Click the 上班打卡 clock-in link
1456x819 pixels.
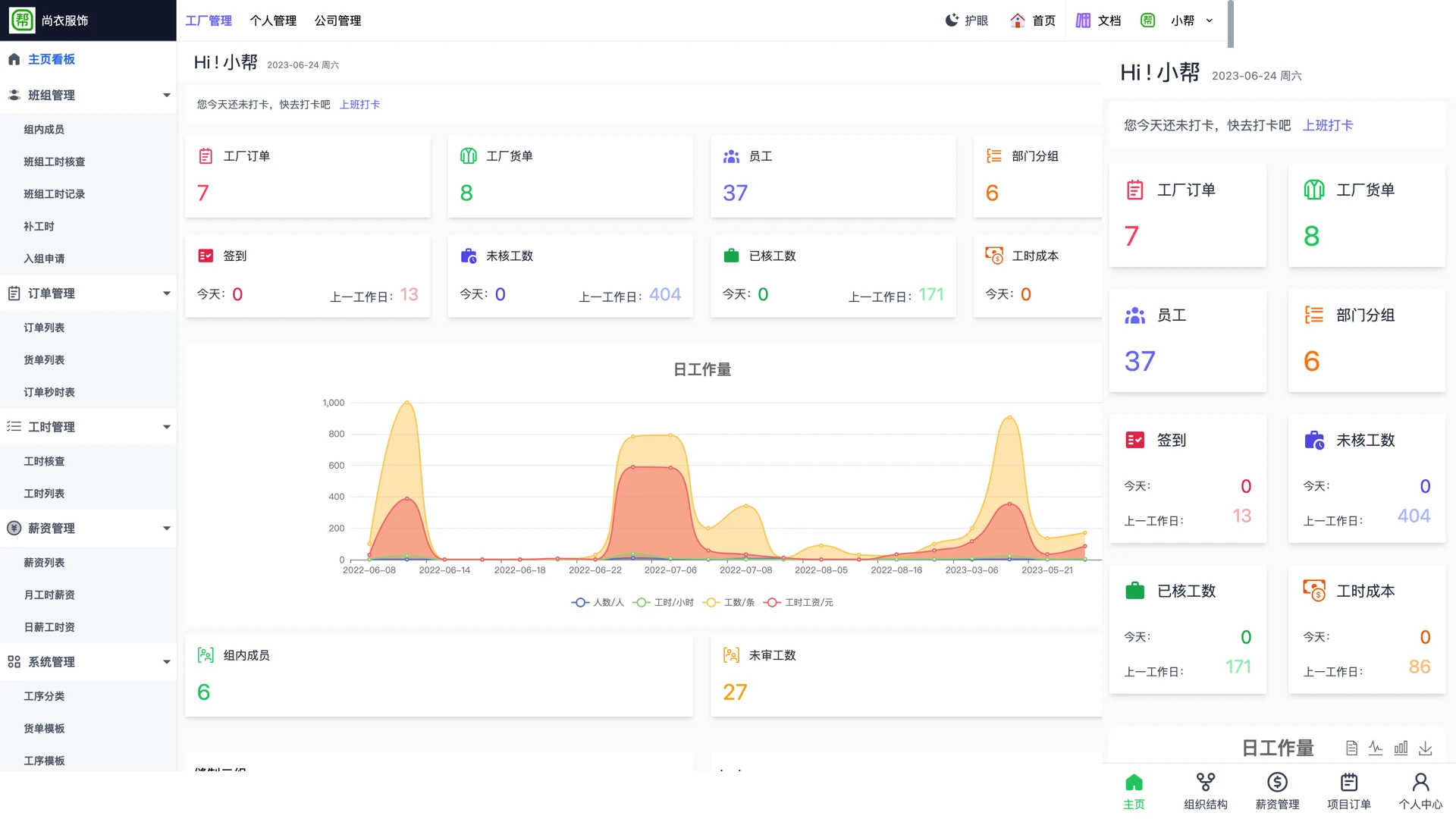[x=360, y=105]
